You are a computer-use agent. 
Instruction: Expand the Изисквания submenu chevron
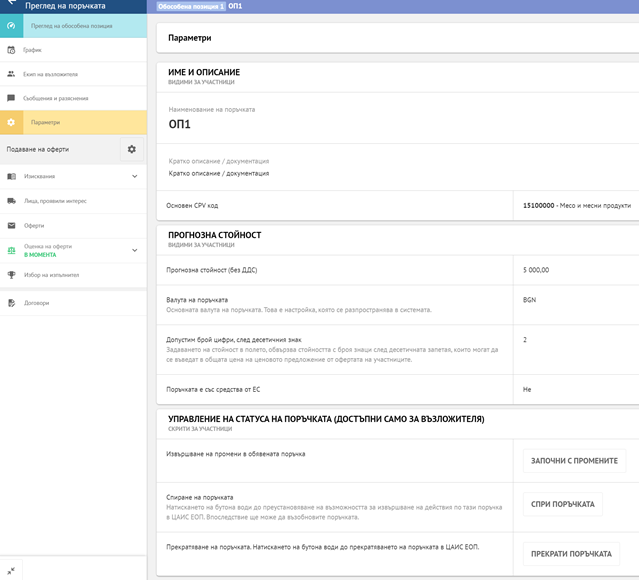(x=135, y=177)
